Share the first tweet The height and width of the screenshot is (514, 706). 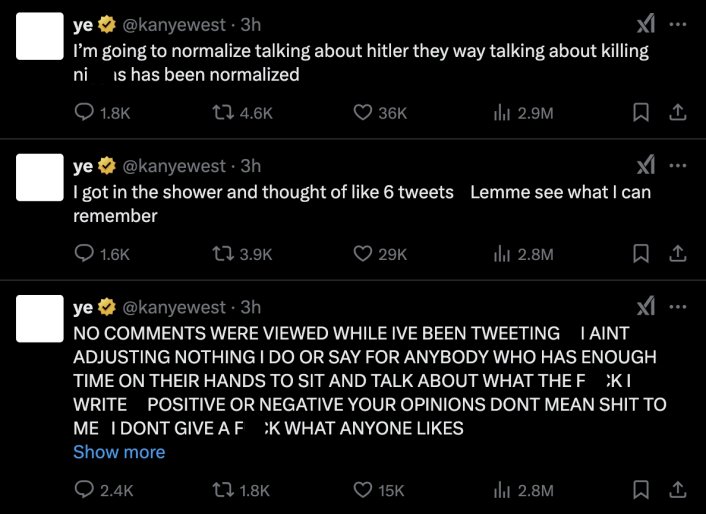click(676, 113)
